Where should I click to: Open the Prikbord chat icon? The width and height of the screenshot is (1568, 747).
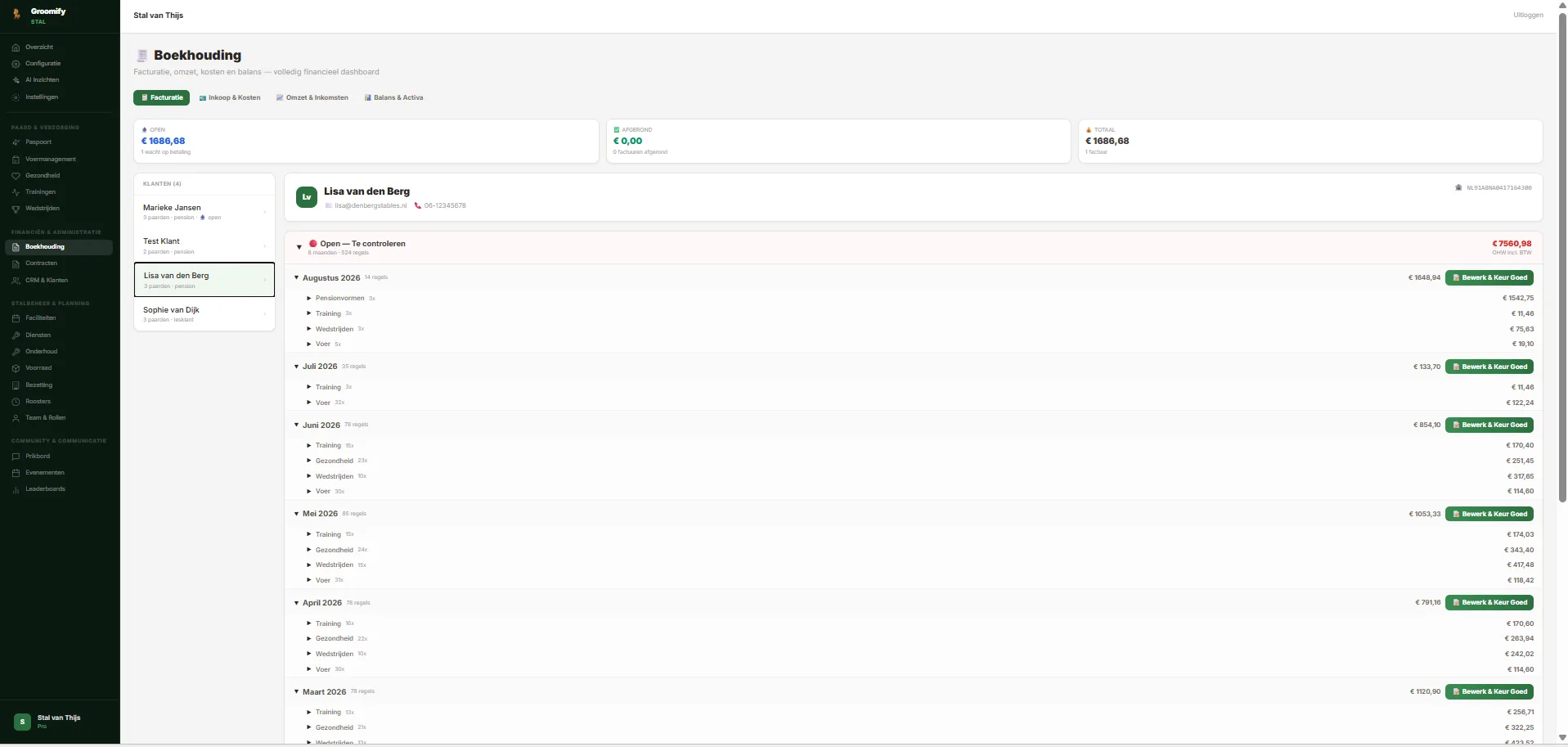point(16,457)
